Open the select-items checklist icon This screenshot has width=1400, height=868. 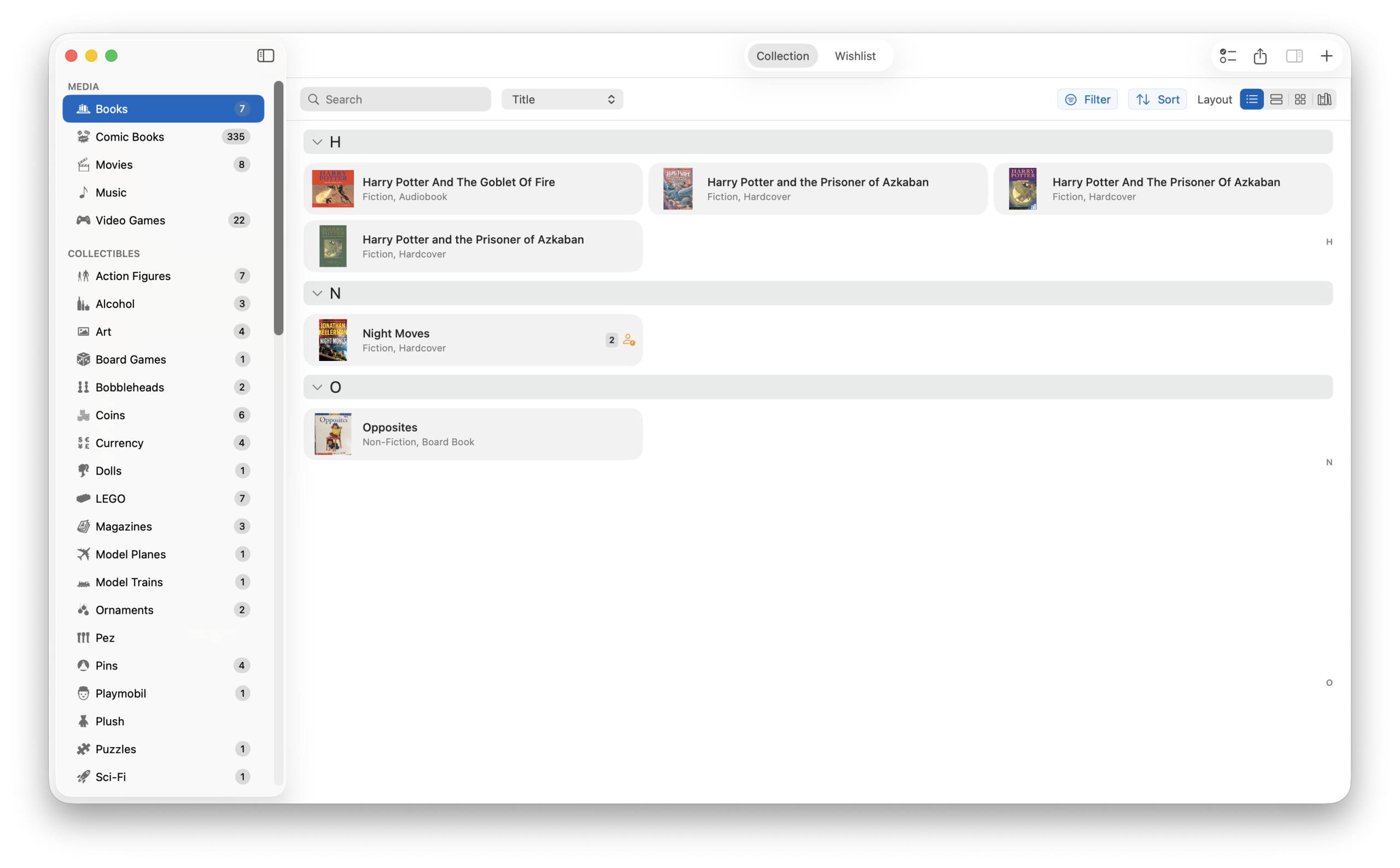click(1227, 55)
